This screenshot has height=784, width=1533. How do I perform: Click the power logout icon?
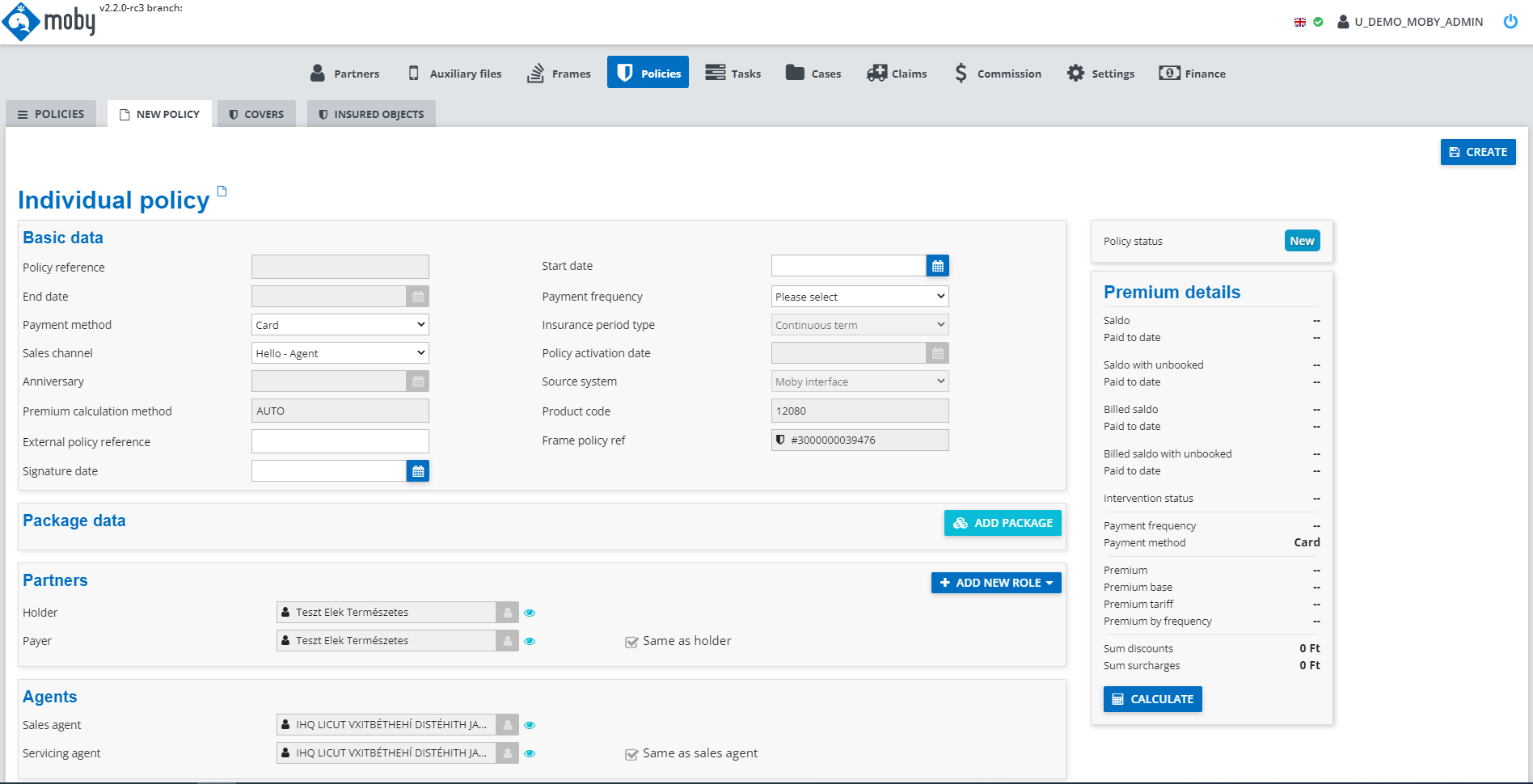tap(1510, 22)
